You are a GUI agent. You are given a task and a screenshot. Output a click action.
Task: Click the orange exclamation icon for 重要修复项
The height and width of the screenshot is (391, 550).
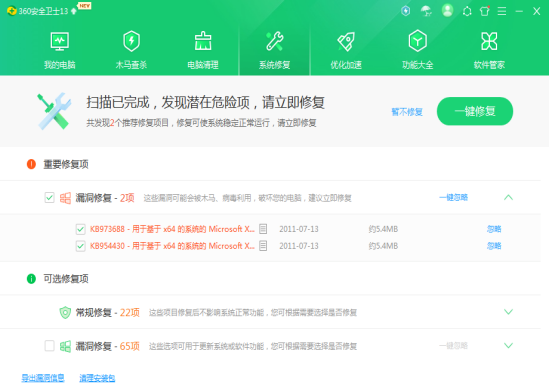[31, 164]
